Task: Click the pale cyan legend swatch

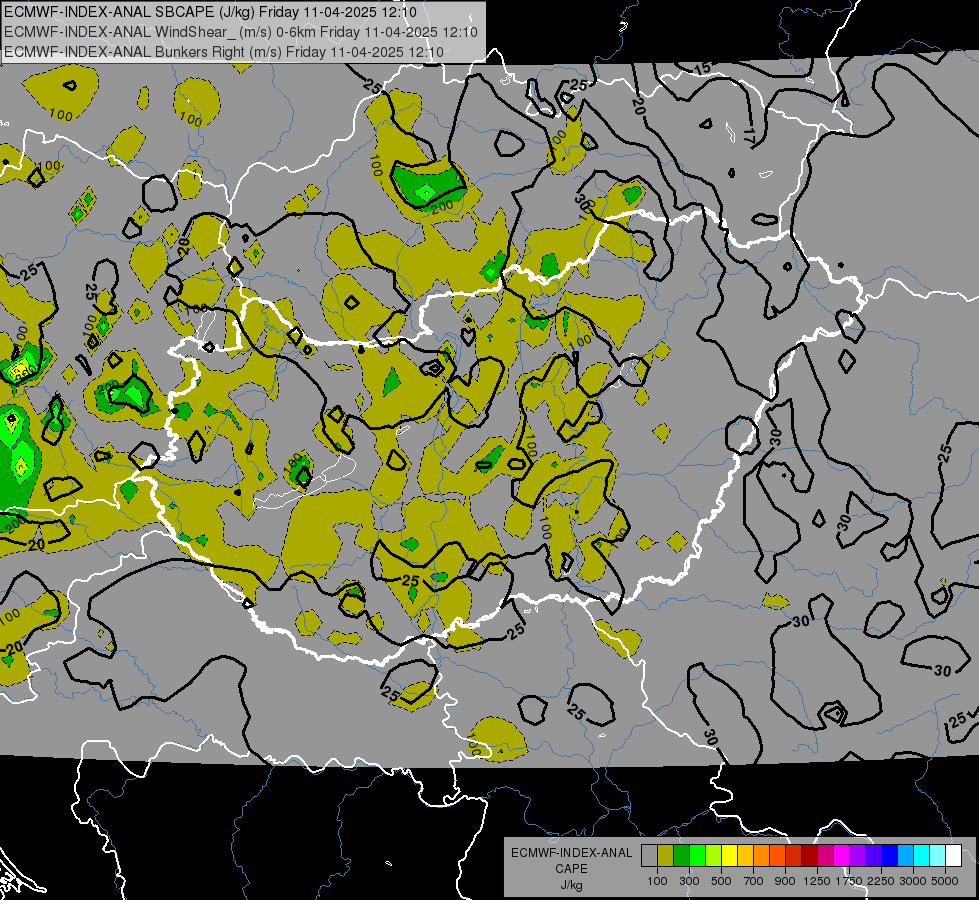Action: pyautogui.click(x=938, y=856)
